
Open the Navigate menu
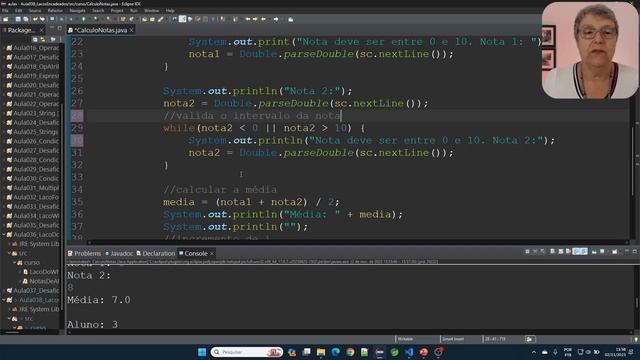point(77,11)
